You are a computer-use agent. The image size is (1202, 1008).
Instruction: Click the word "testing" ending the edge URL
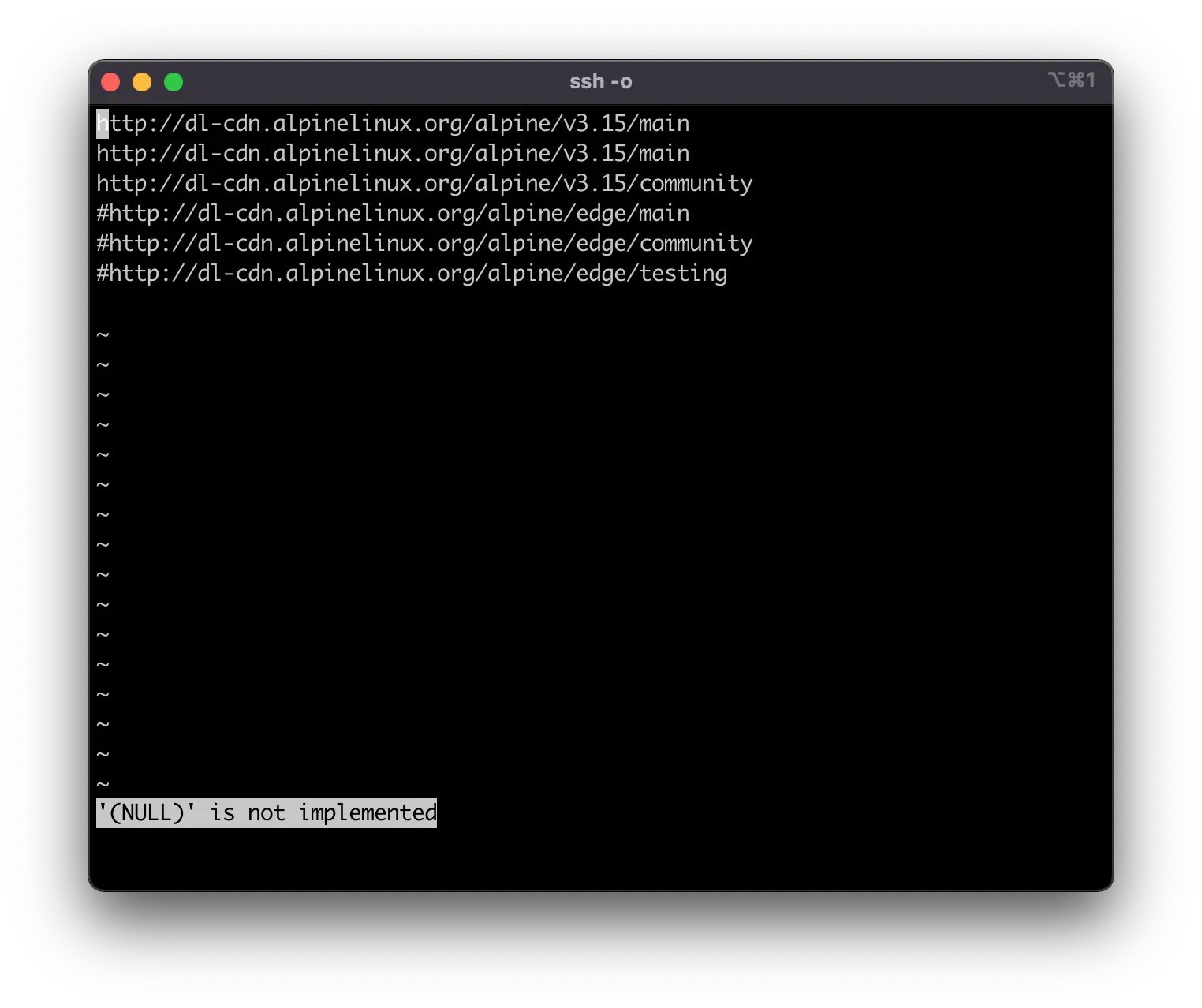tap(683, 274)
